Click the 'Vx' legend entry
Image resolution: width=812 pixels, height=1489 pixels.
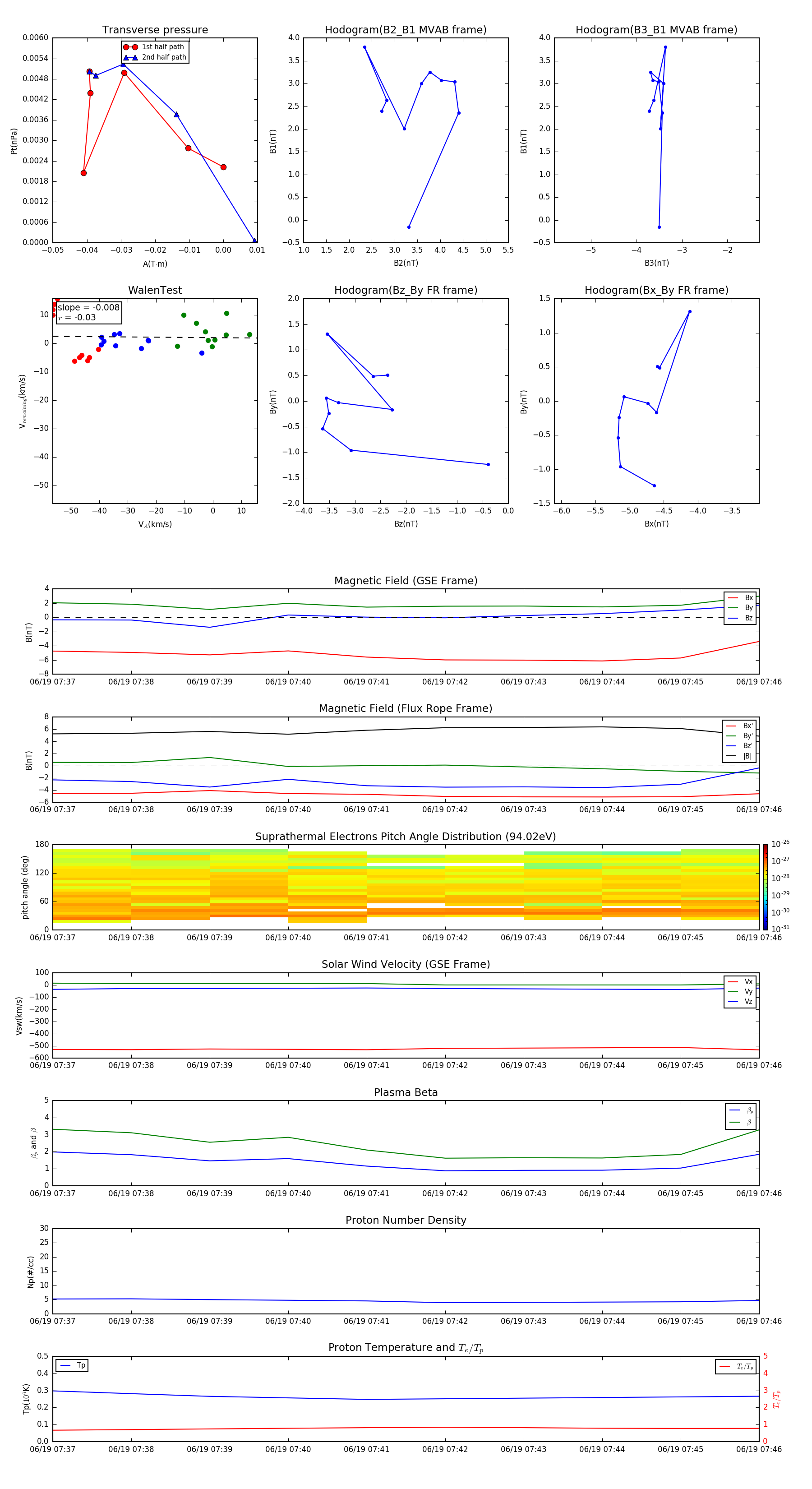740,981
